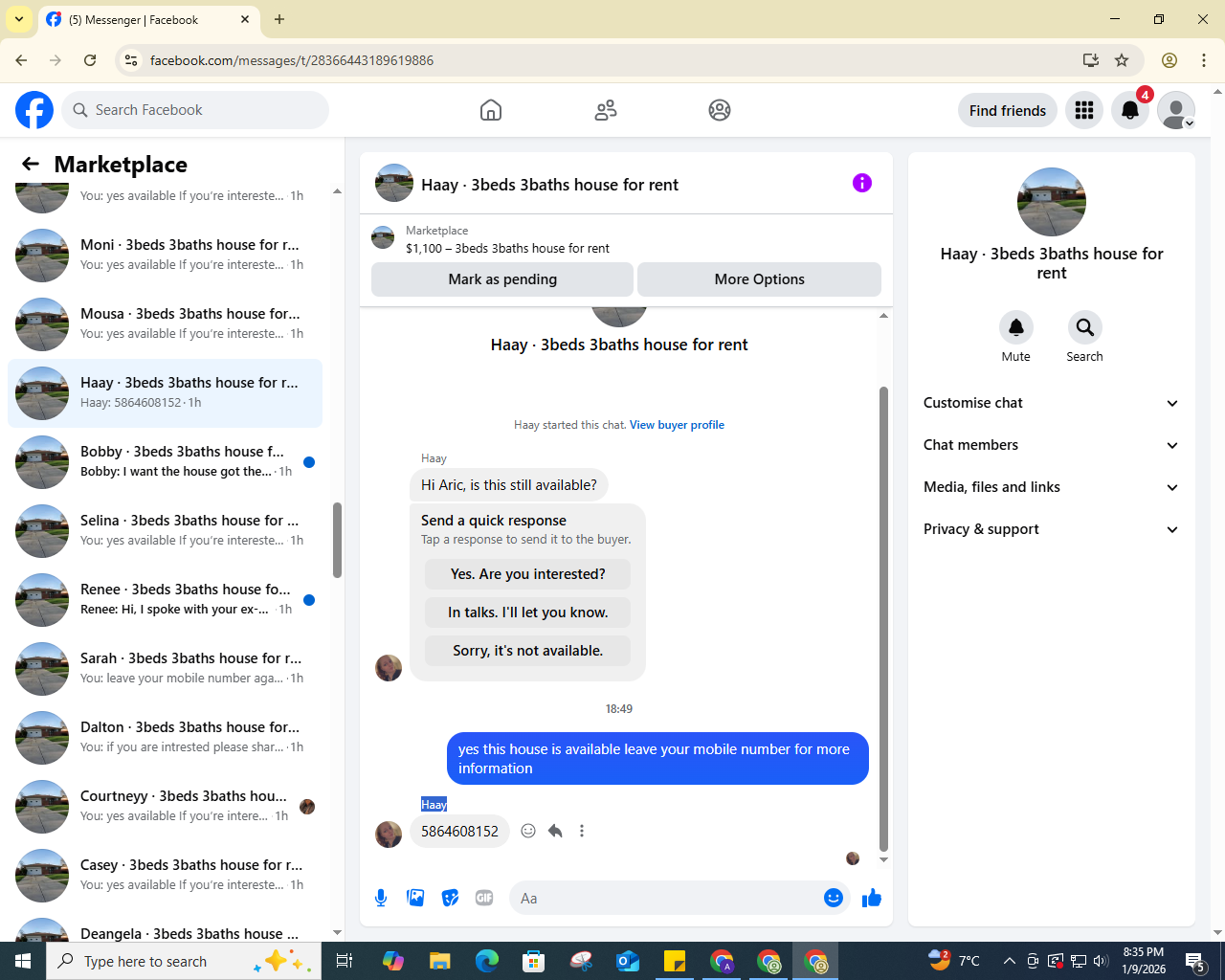Open Windows Start menu

[x=23, y=961]
